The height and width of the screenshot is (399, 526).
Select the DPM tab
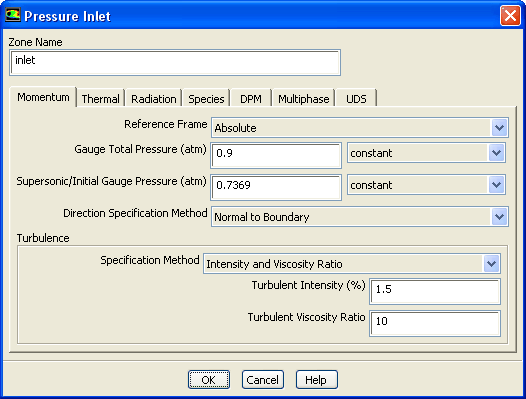pos(251,99)
